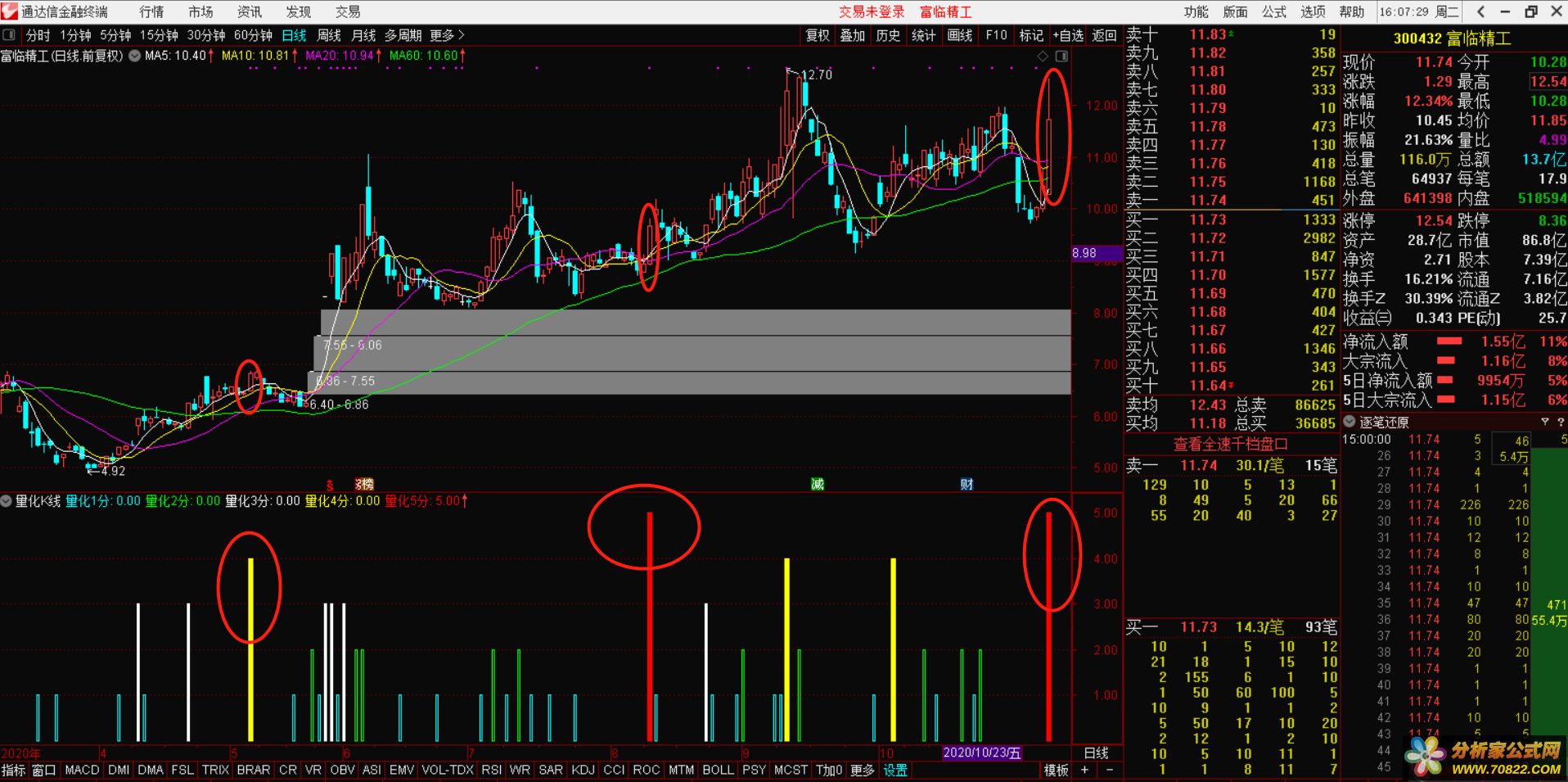Open the 发现 menu

click(299, 11)
